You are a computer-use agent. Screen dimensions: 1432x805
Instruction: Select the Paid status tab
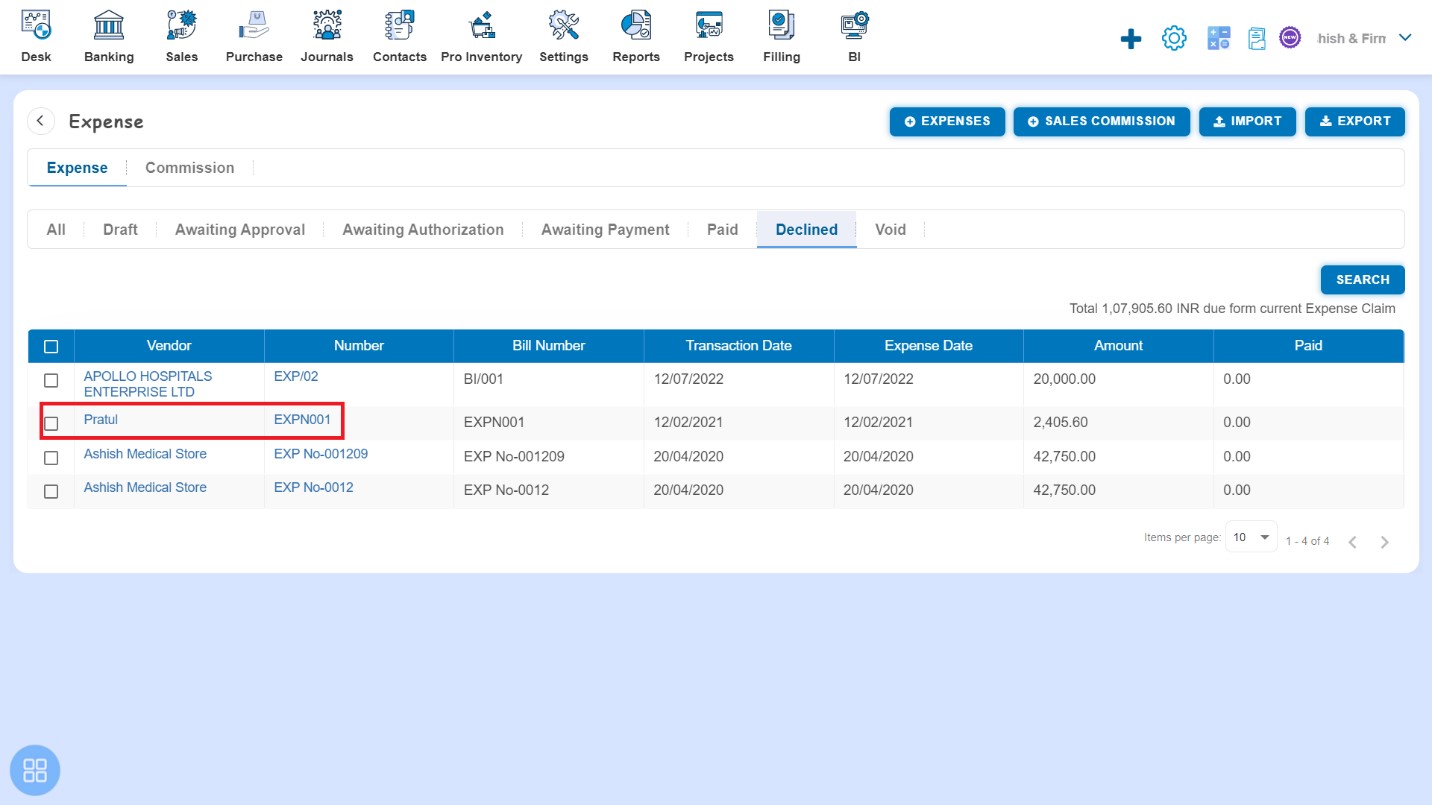click(722, 230)
